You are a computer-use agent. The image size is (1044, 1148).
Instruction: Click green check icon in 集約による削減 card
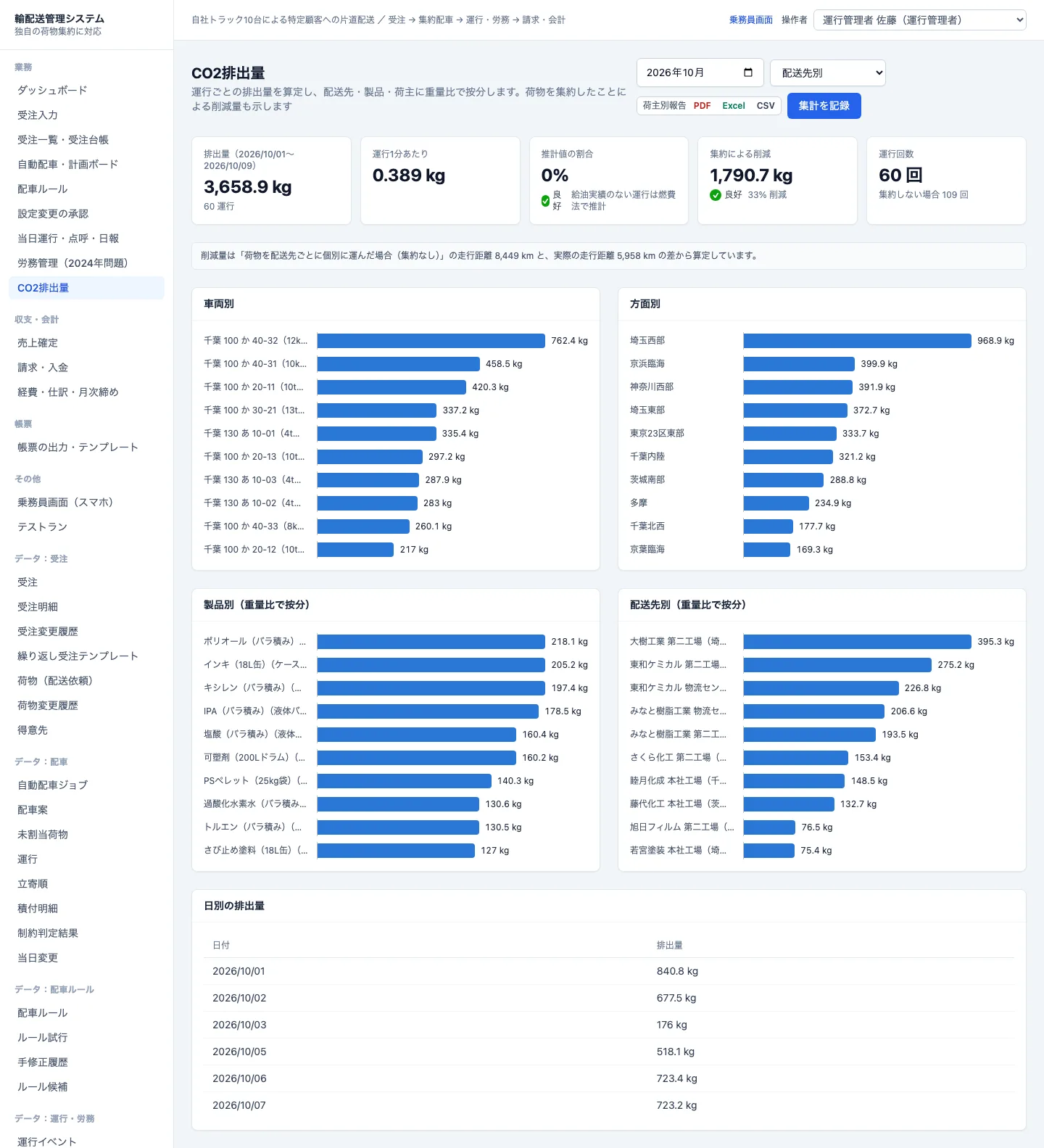point(716,195)
